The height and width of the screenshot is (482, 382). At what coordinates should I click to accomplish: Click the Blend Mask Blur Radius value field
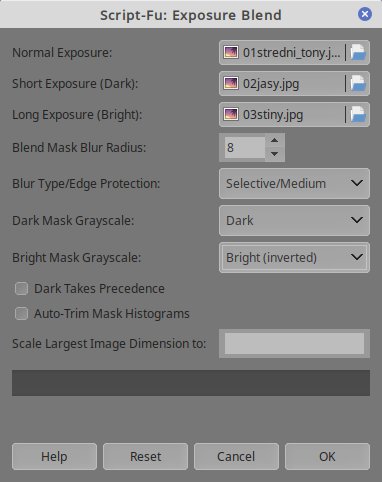click(245, 147)
